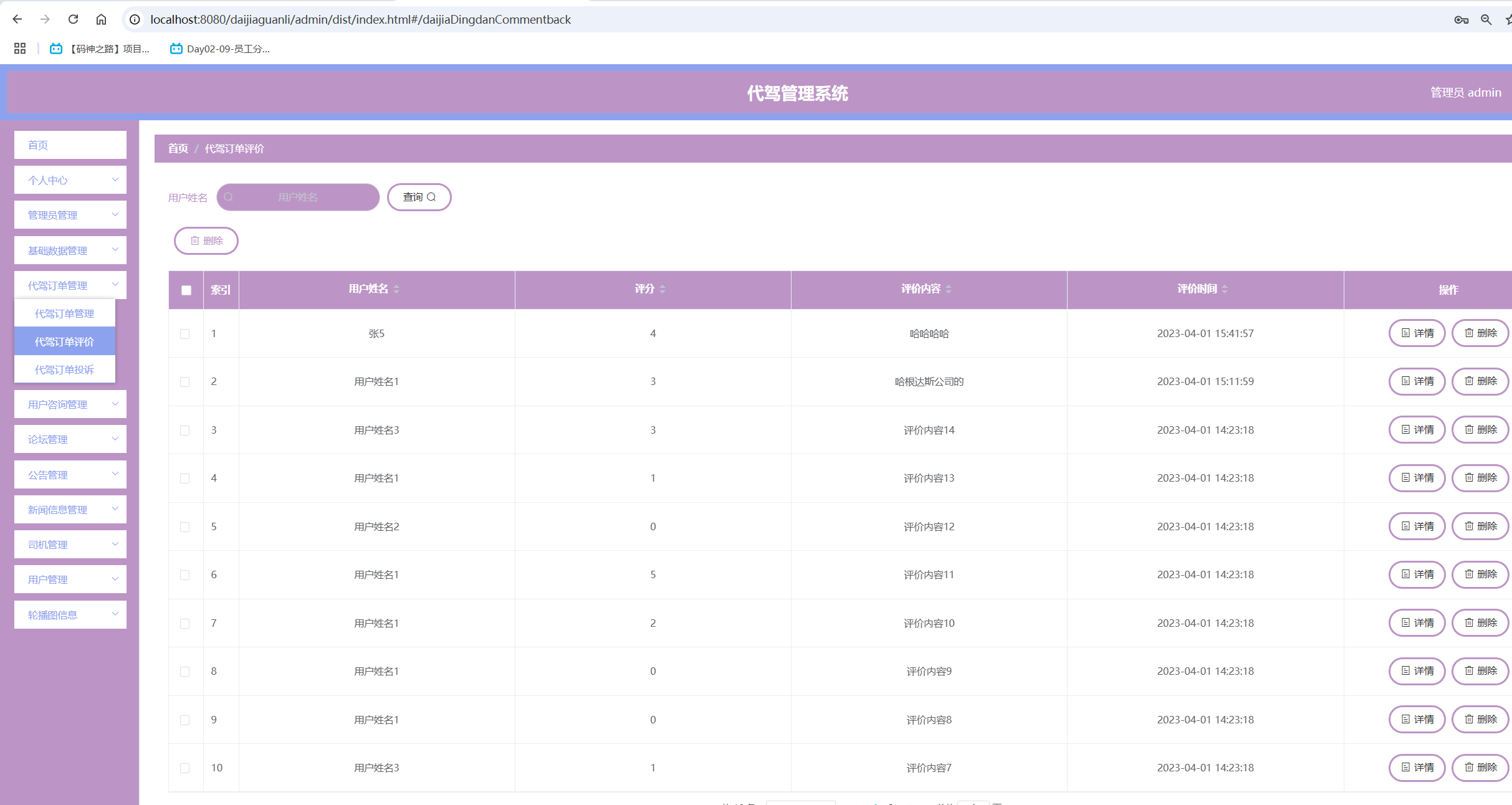
Task: Reload the page with the refresh icon
Action: click(x=73, y=19)
